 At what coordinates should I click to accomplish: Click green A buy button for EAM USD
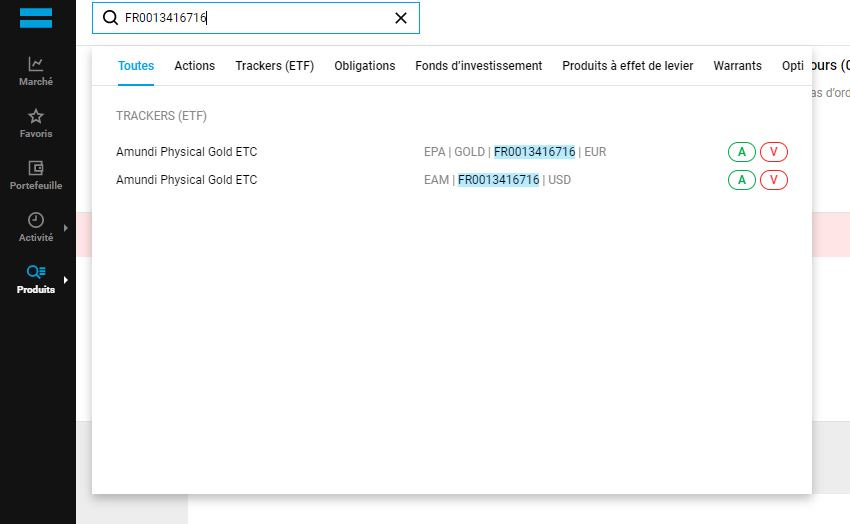point(742,180)
